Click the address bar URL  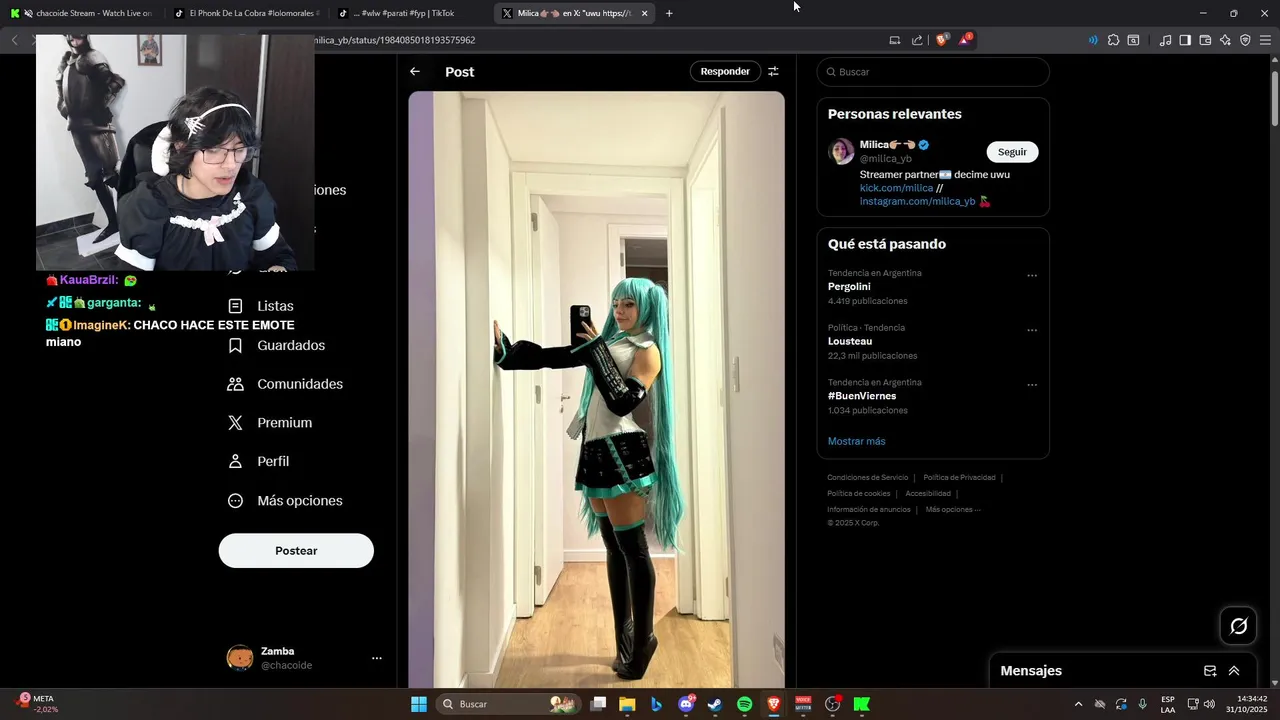396,40
